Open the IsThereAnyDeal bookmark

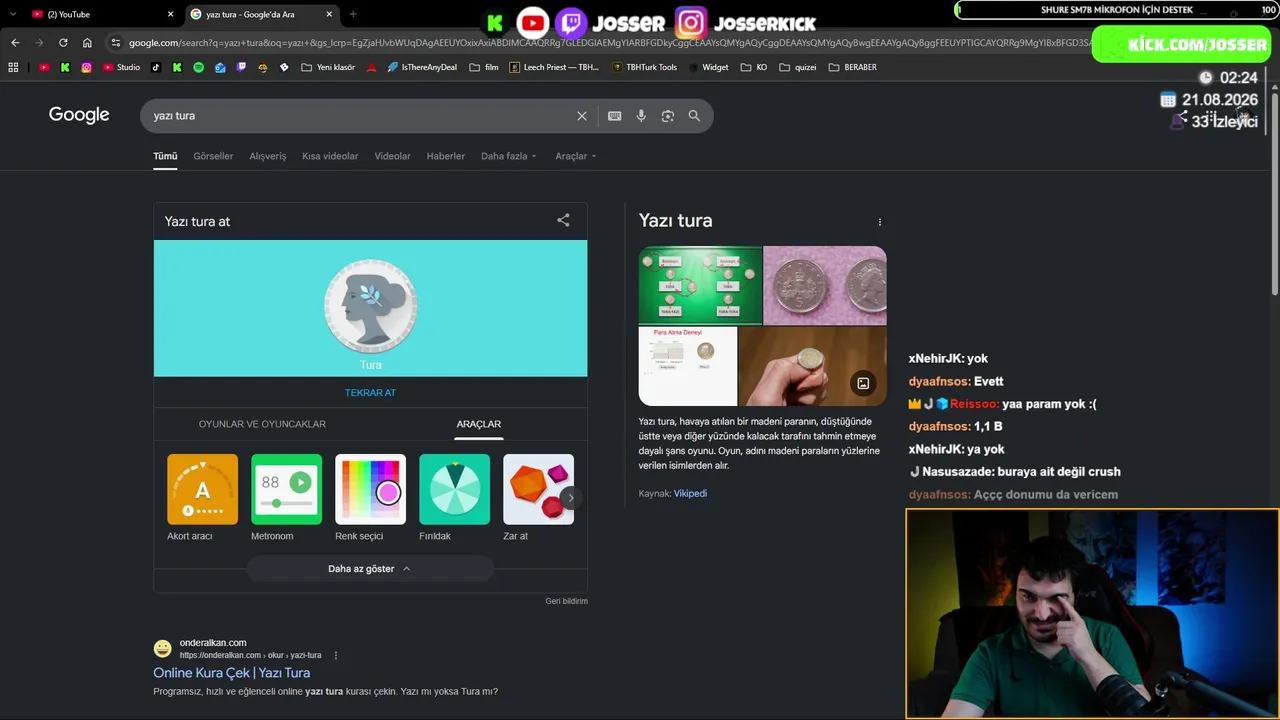(x=421, y=68)
